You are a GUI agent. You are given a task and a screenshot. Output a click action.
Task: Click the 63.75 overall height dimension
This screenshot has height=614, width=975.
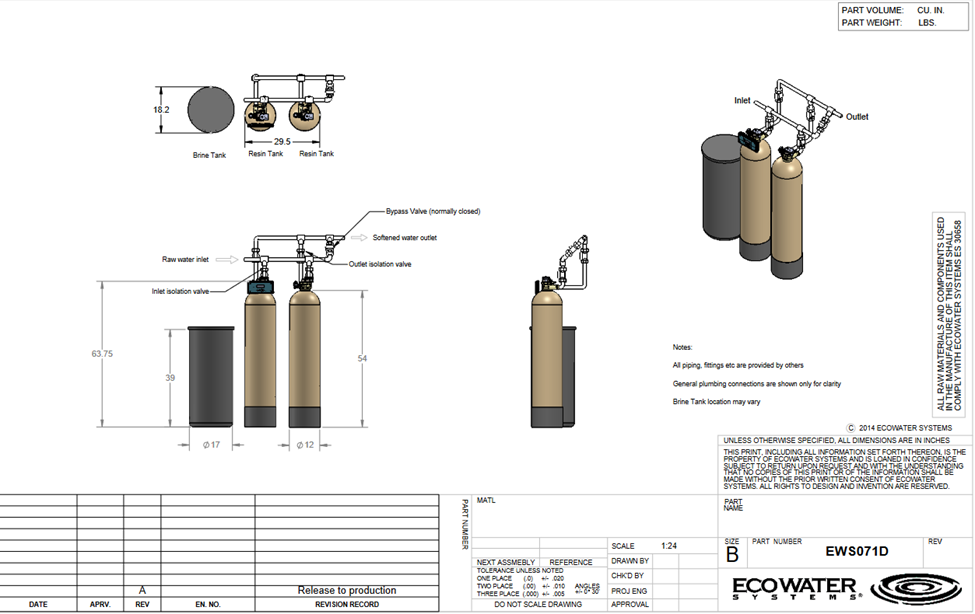(x=102, y=353)
